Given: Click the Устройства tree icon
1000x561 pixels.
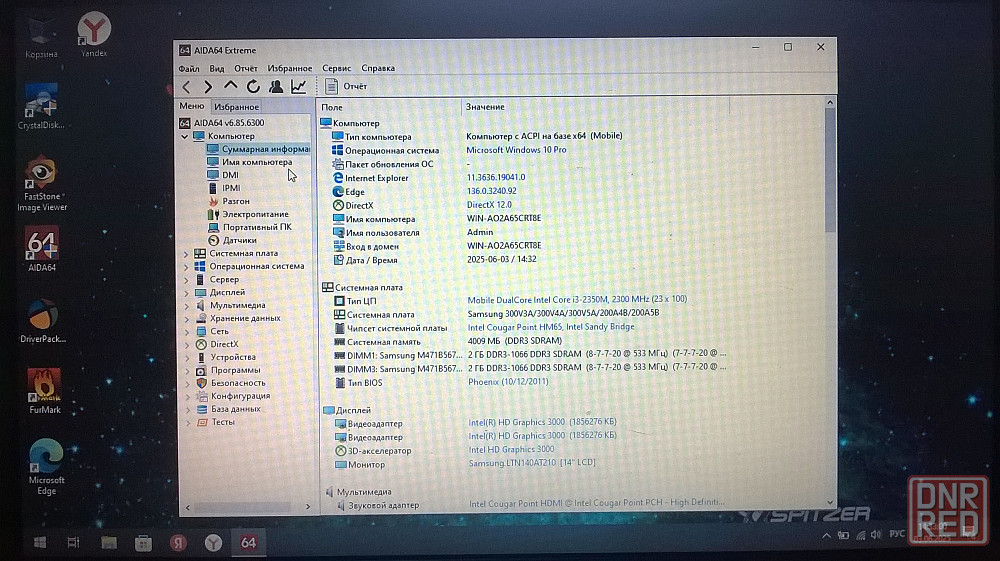Looking at the screenshot, I should click(201, 358).
